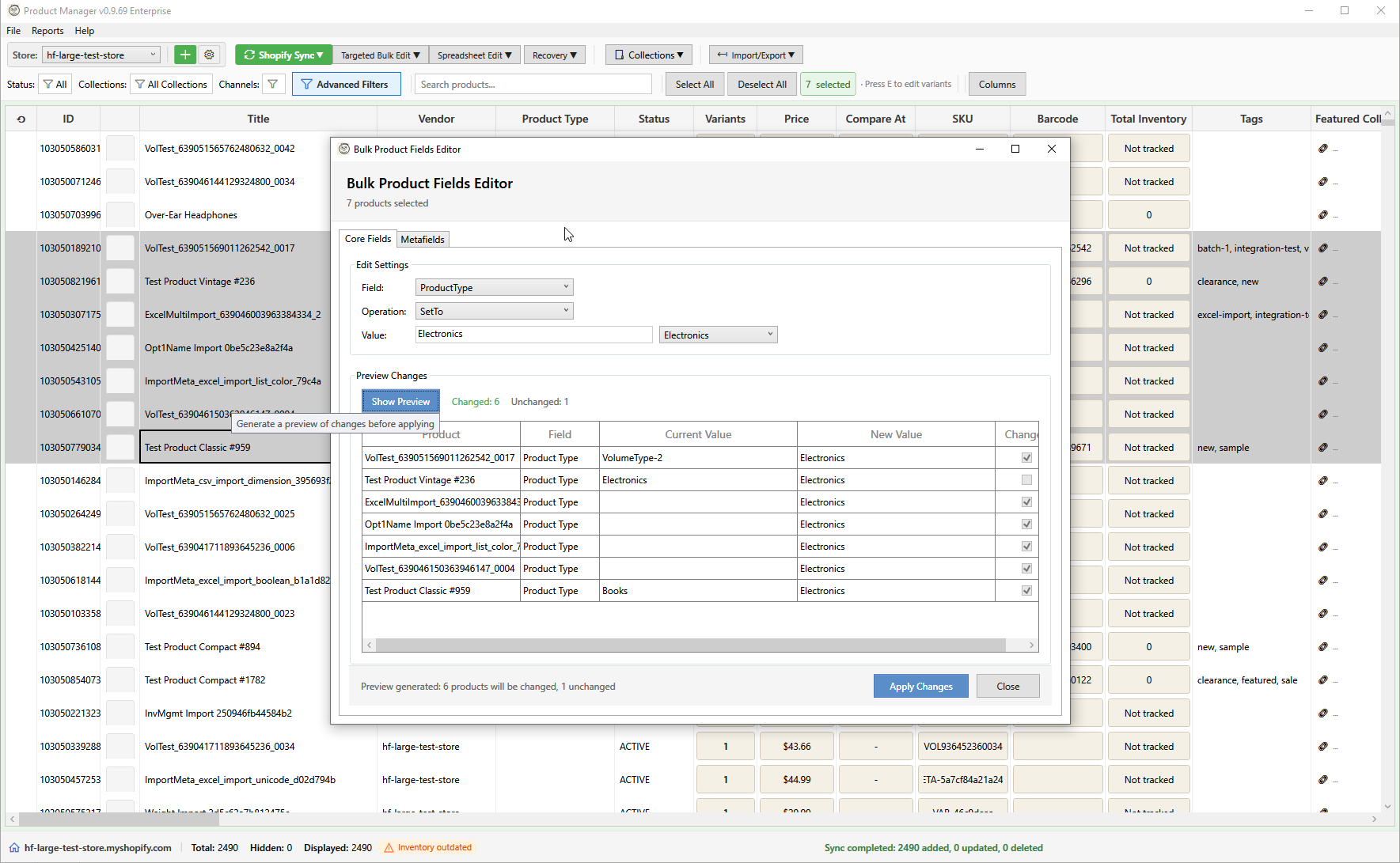Uncheck the change checkbox for Test Product Classic #959
The image size is (1400, 863).
pos(1026,590)
